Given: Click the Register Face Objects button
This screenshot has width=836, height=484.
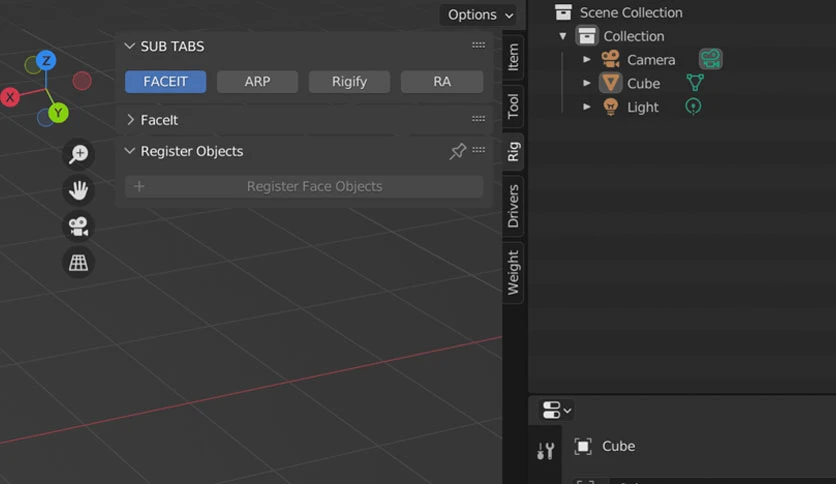Looking at the screenshot, I should pos(304,187).
